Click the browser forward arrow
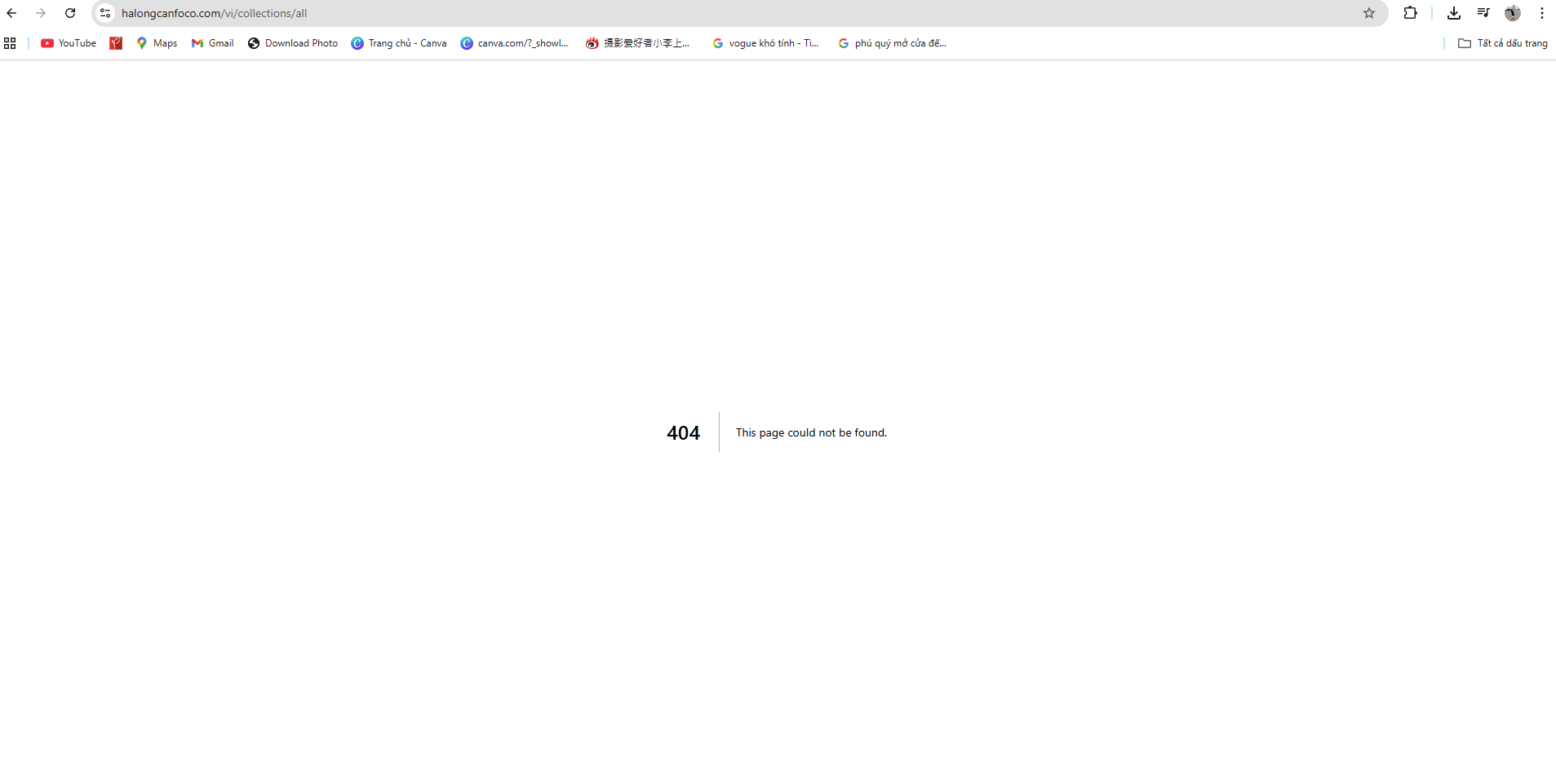 pyautogui.click(x=41, y=13)
